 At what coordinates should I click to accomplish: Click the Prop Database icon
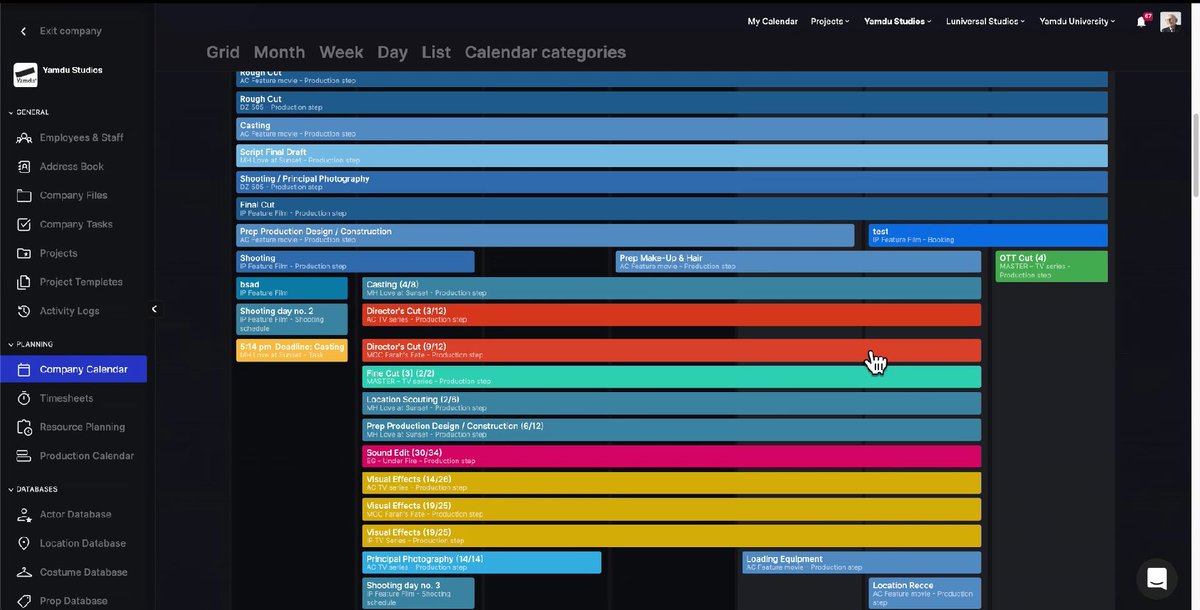pyautogui.click(x=24, y=601)
